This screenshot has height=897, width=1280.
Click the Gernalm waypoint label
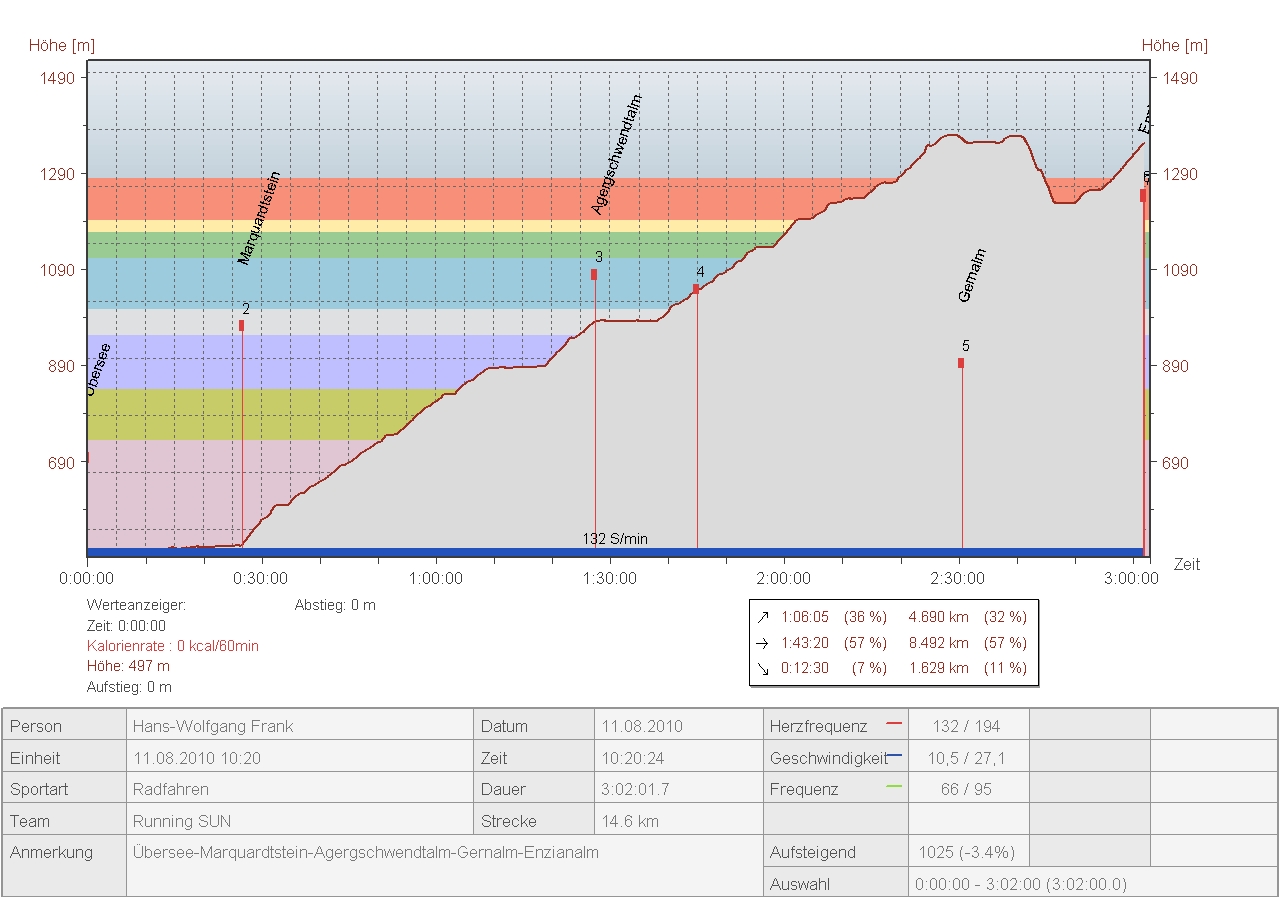click(x=972, y=275)
